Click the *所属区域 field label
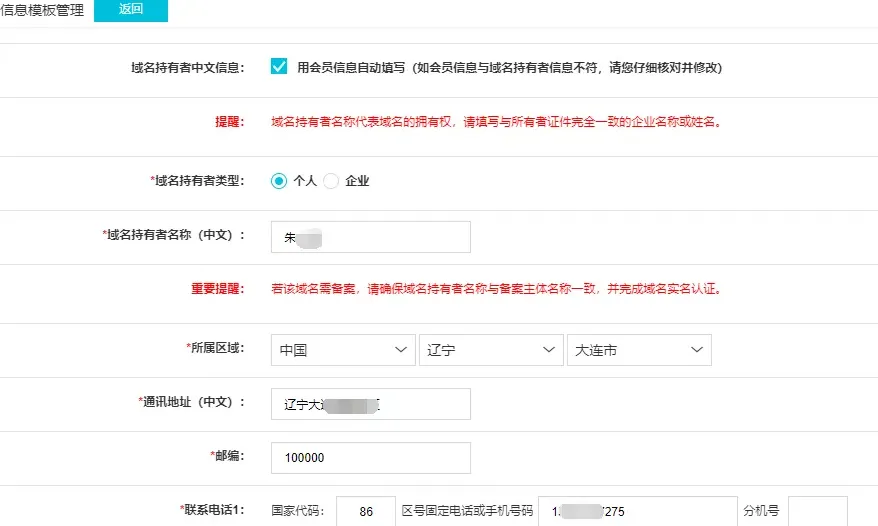878x526 pixels. pos(215,348)
